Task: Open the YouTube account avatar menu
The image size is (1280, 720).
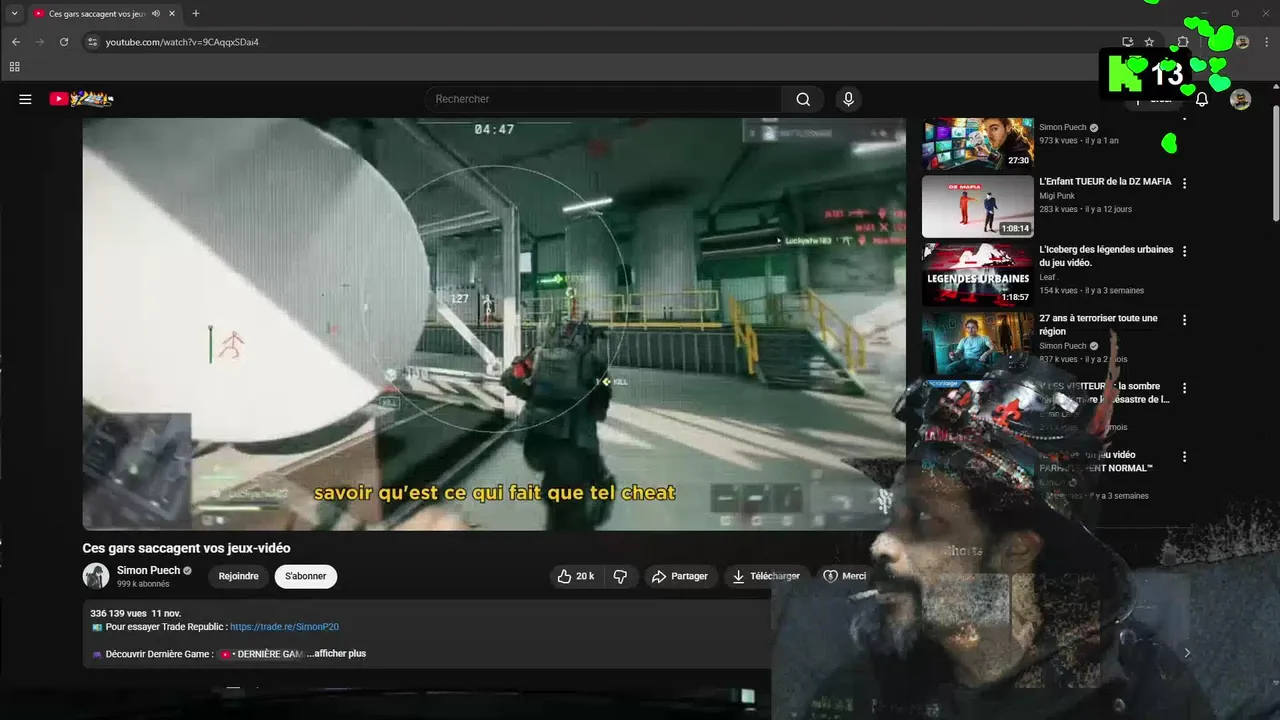Action: pyautogui.click(x=1240, y=99)
